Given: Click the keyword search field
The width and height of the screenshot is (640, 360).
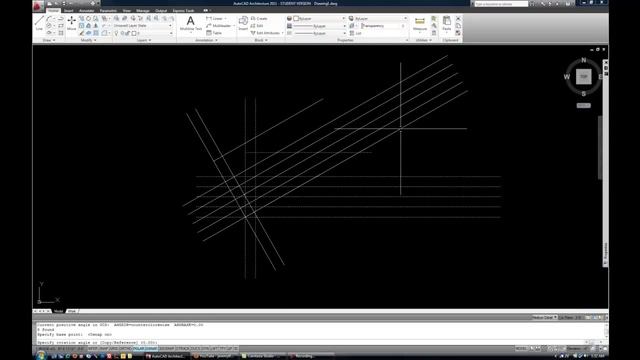Looking at the screenshot, I should pyautogui.click(x=501, y=4).
